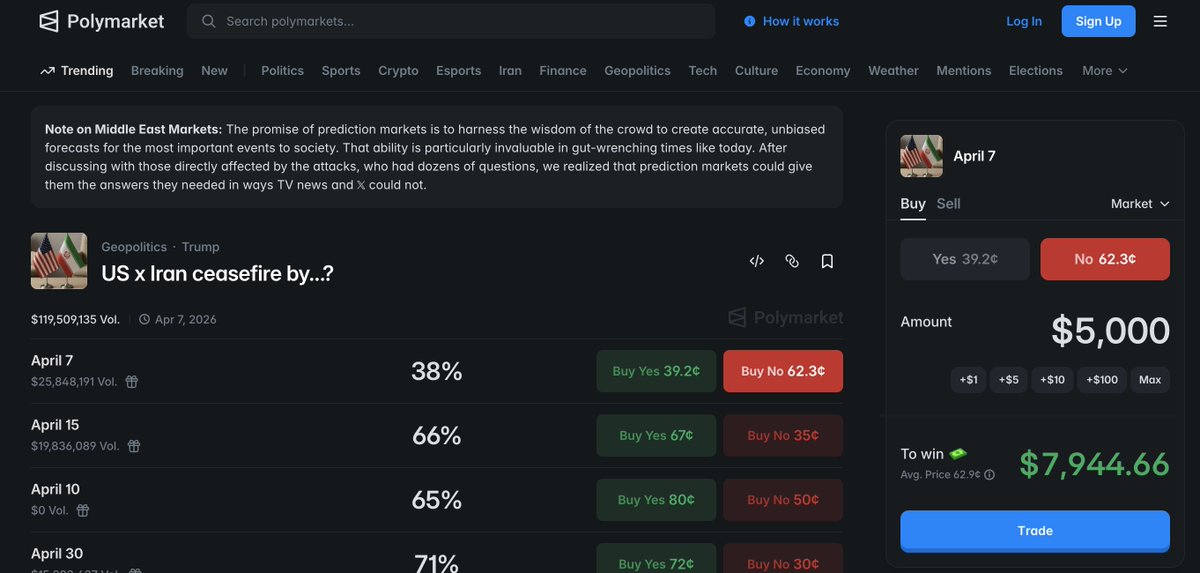Expand the More categories menu
This screenshot has height=573, width=1200.
click(1105, 71)
